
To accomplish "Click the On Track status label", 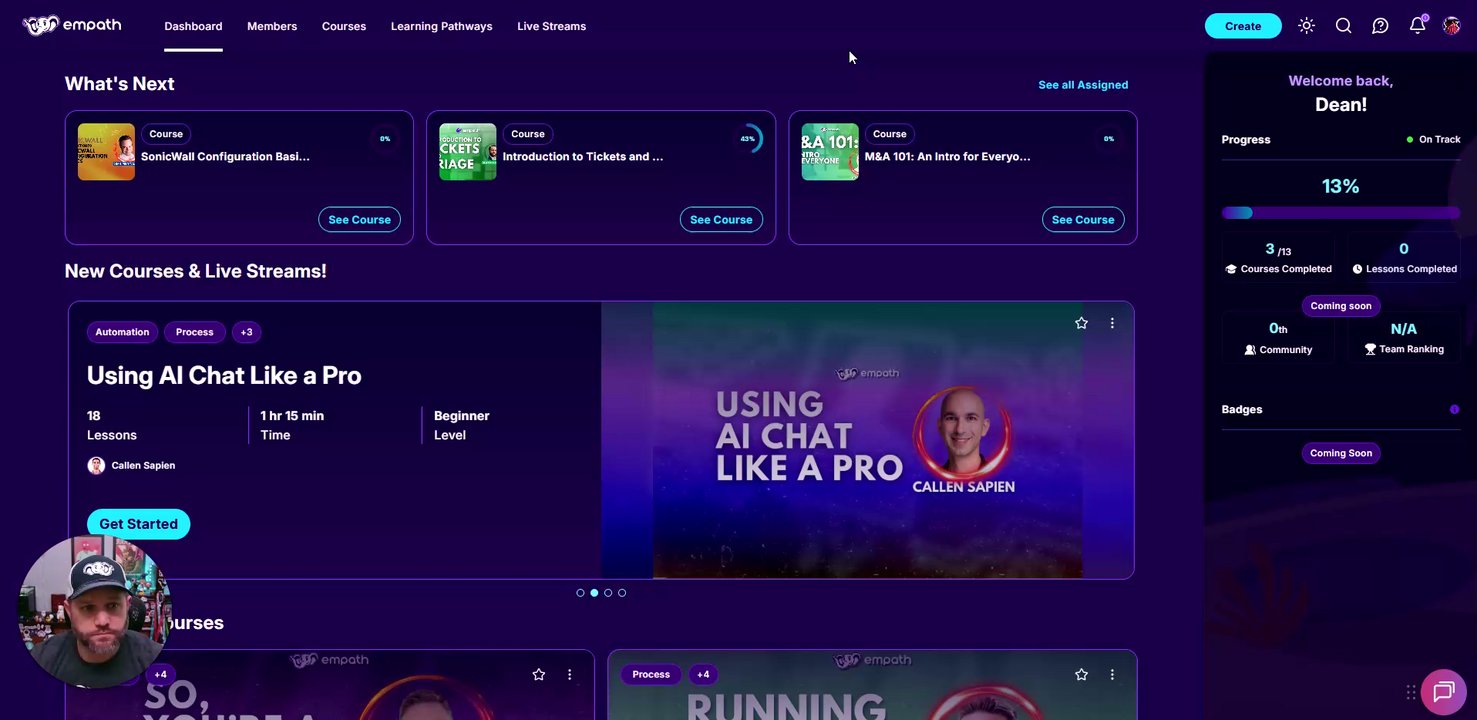I will (x=1433, y=140).
